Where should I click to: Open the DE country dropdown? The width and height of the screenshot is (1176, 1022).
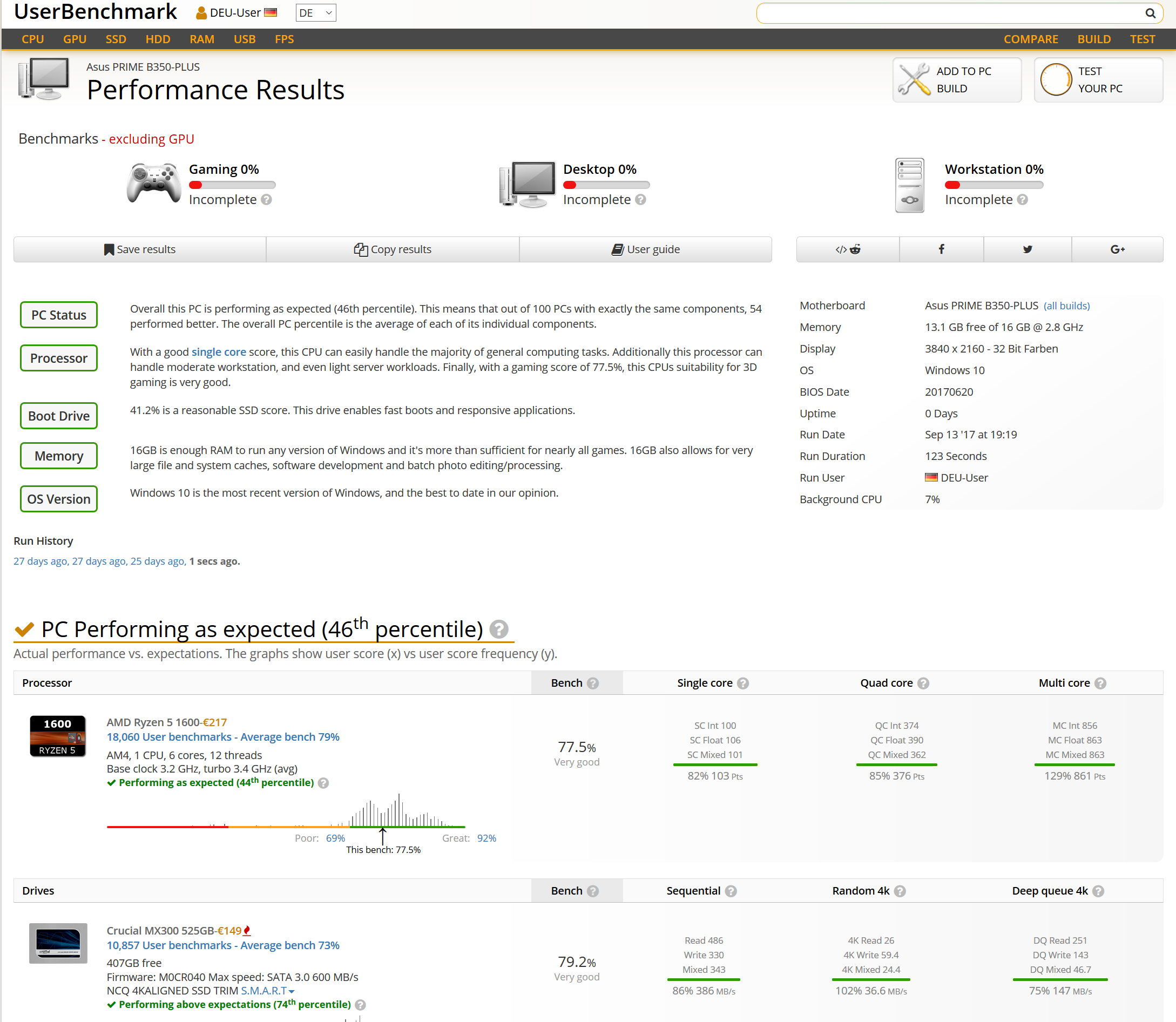[x=315, y=12]
